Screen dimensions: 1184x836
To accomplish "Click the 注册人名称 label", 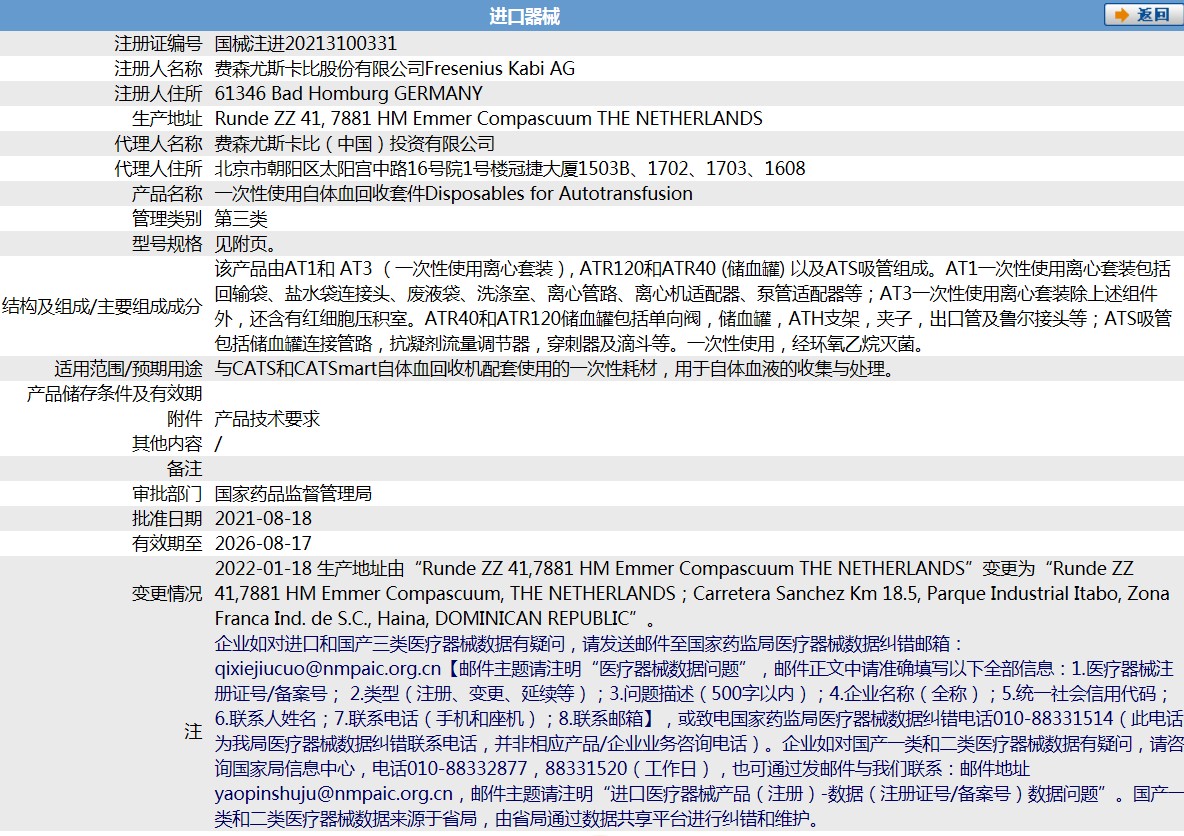I will click(159, 69).
